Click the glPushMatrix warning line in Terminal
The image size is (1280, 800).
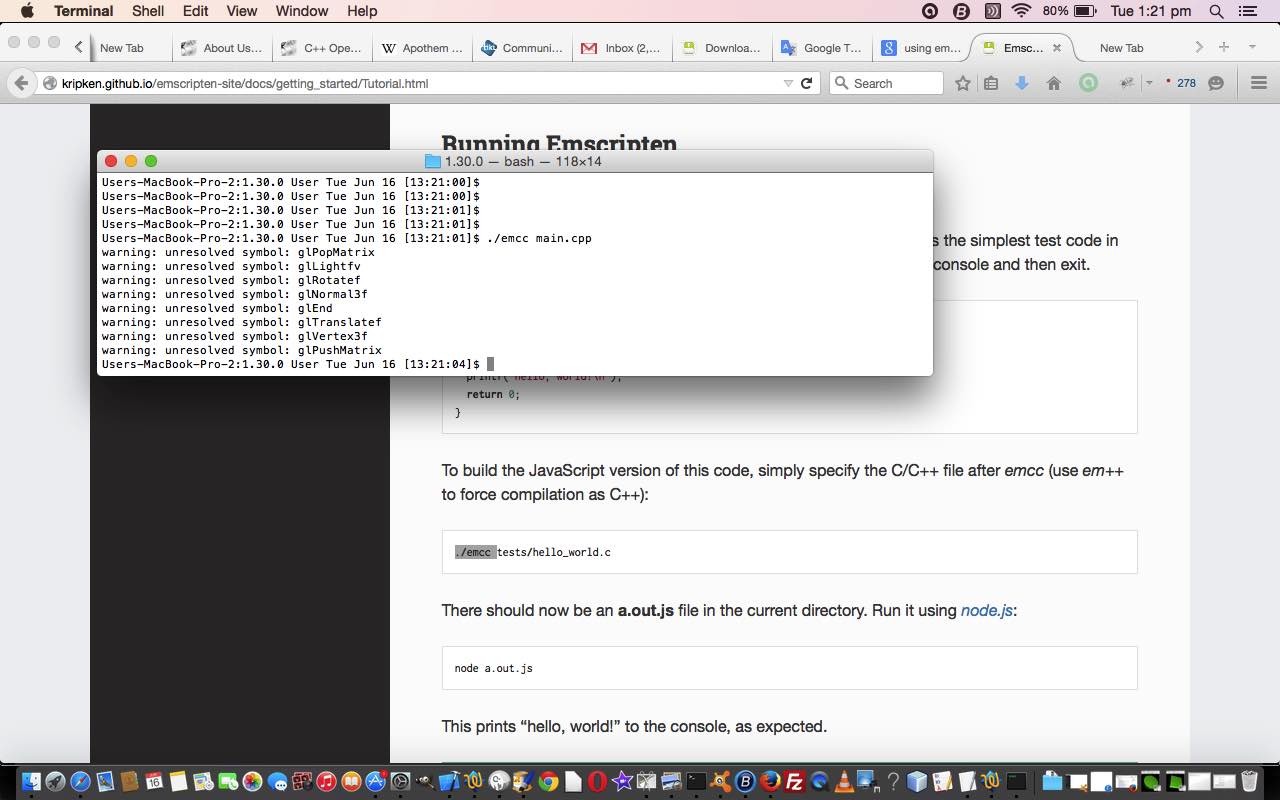point(241,350)
